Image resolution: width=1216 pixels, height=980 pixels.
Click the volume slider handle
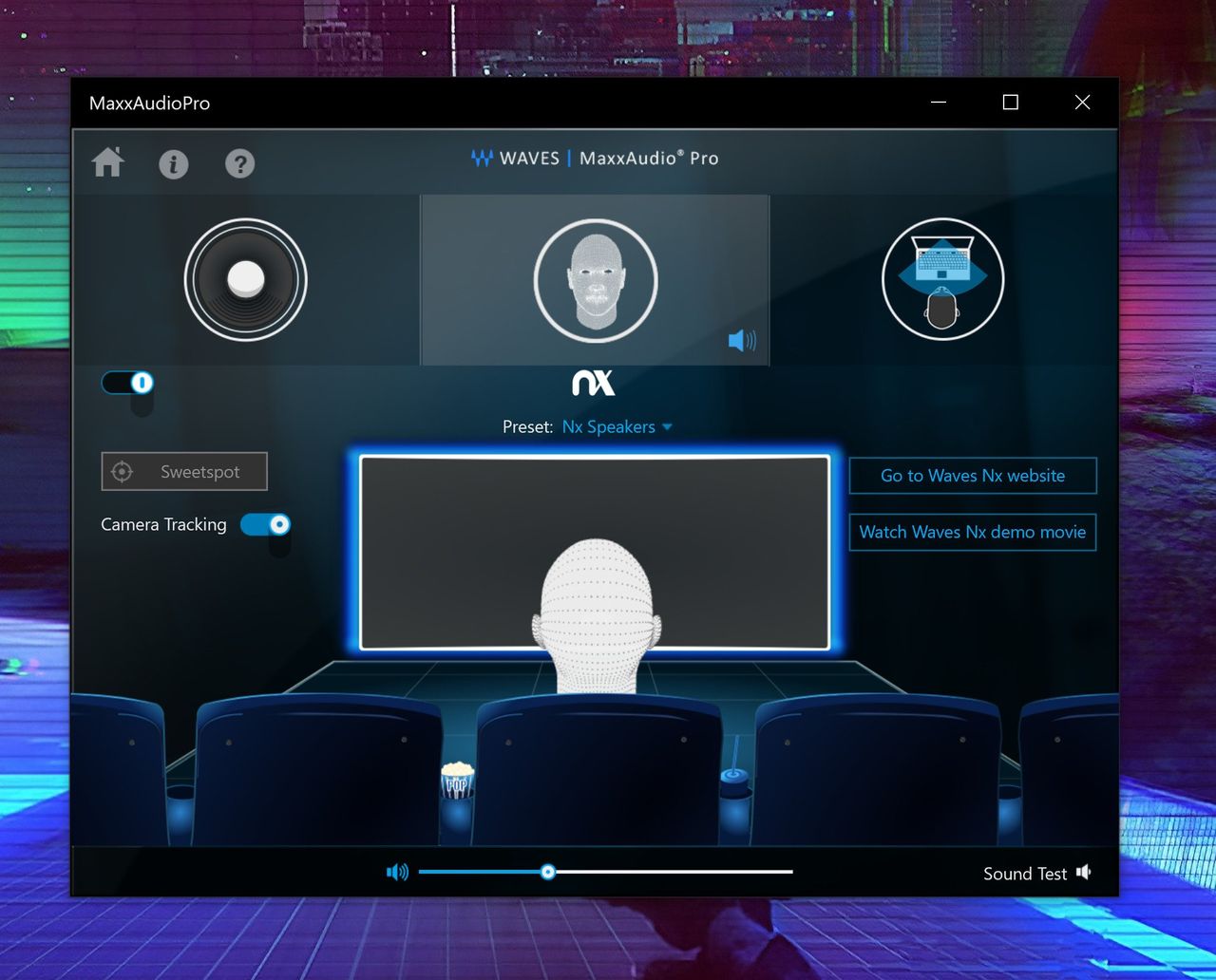coord(547,872)
